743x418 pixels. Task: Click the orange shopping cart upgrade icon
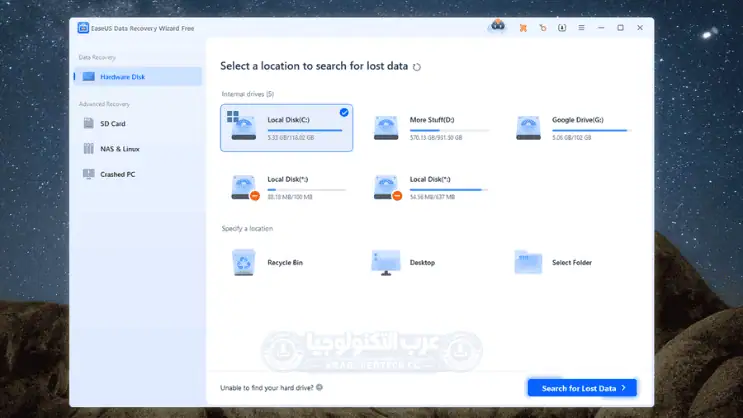(523, 28)
